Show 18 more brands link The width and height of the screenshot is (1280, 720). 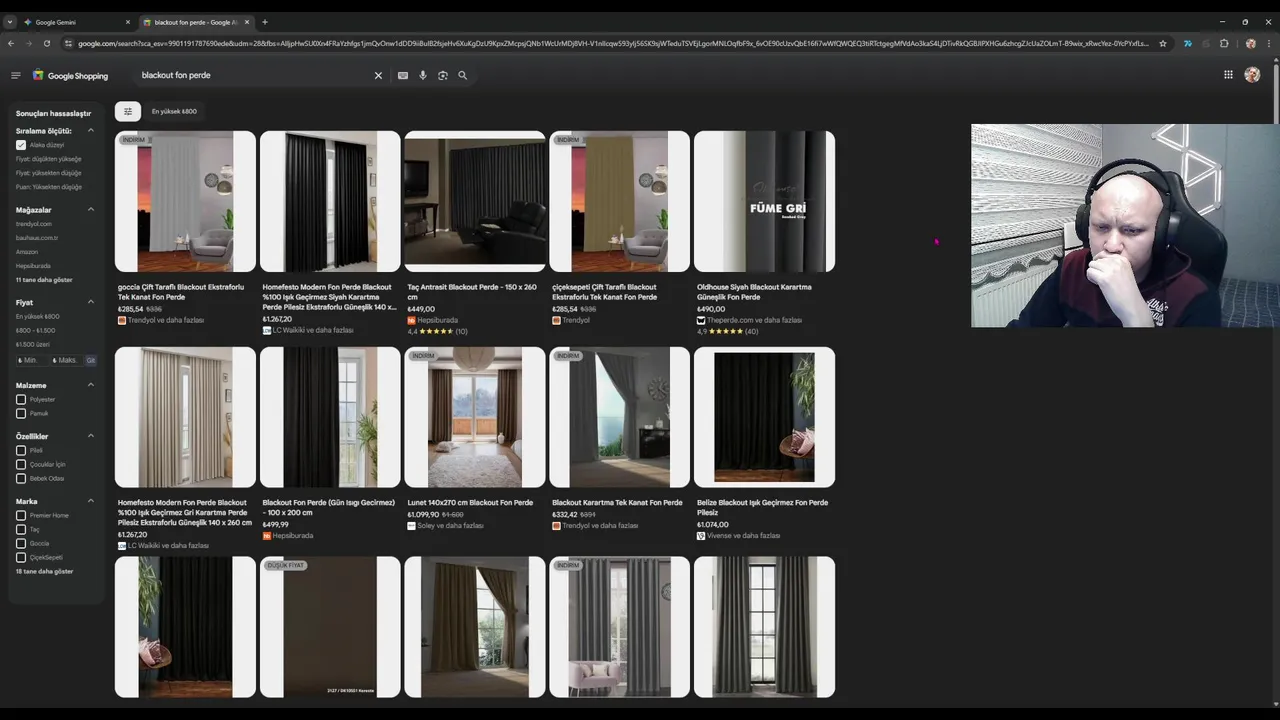44,571
